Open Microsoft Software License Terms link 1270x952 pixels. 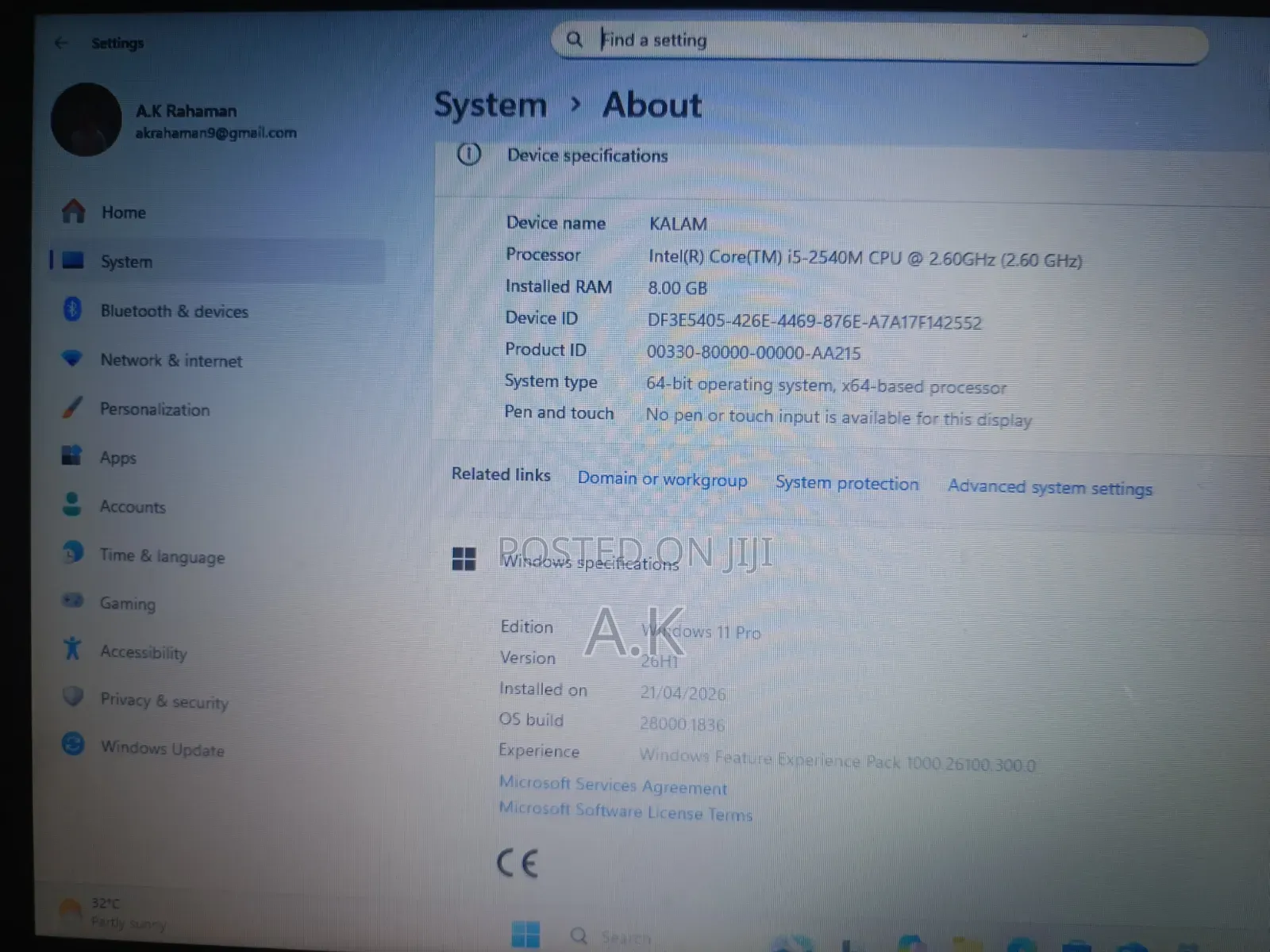(x=625, y=811)
